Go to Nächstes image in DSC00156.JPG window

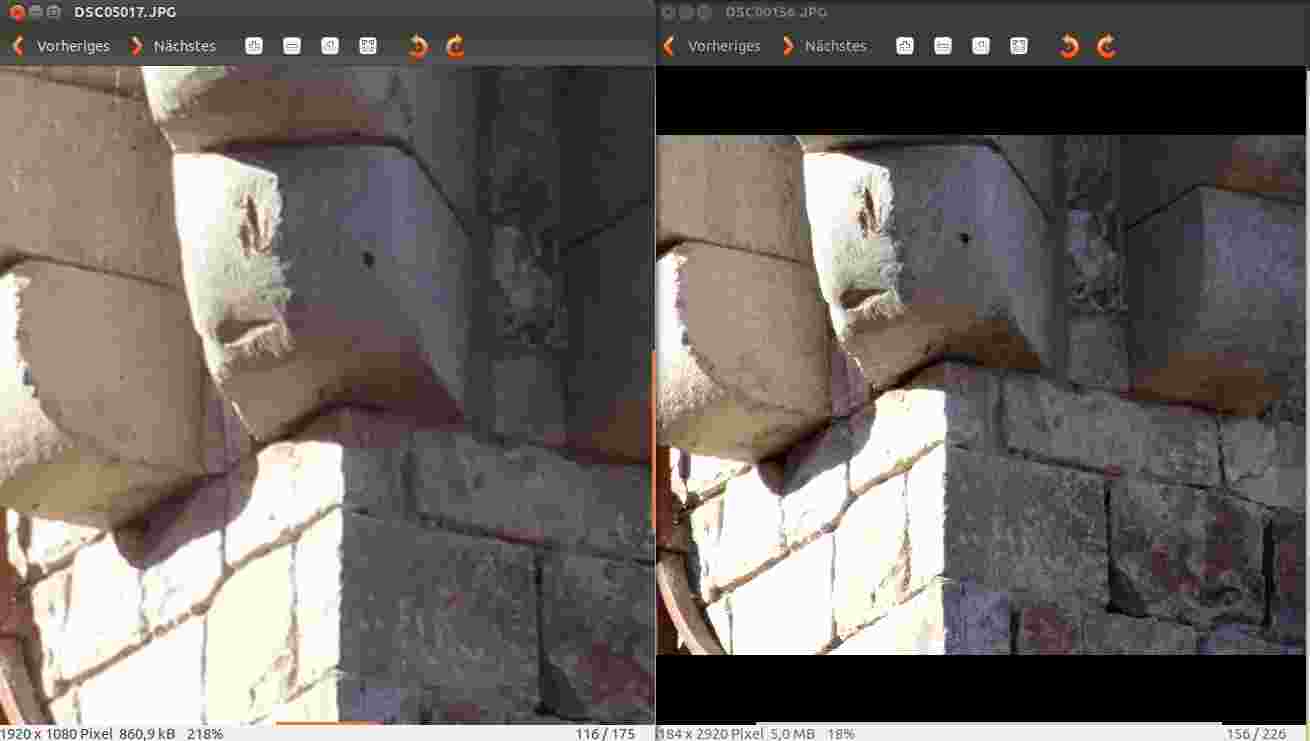click(x=825, y=46)
